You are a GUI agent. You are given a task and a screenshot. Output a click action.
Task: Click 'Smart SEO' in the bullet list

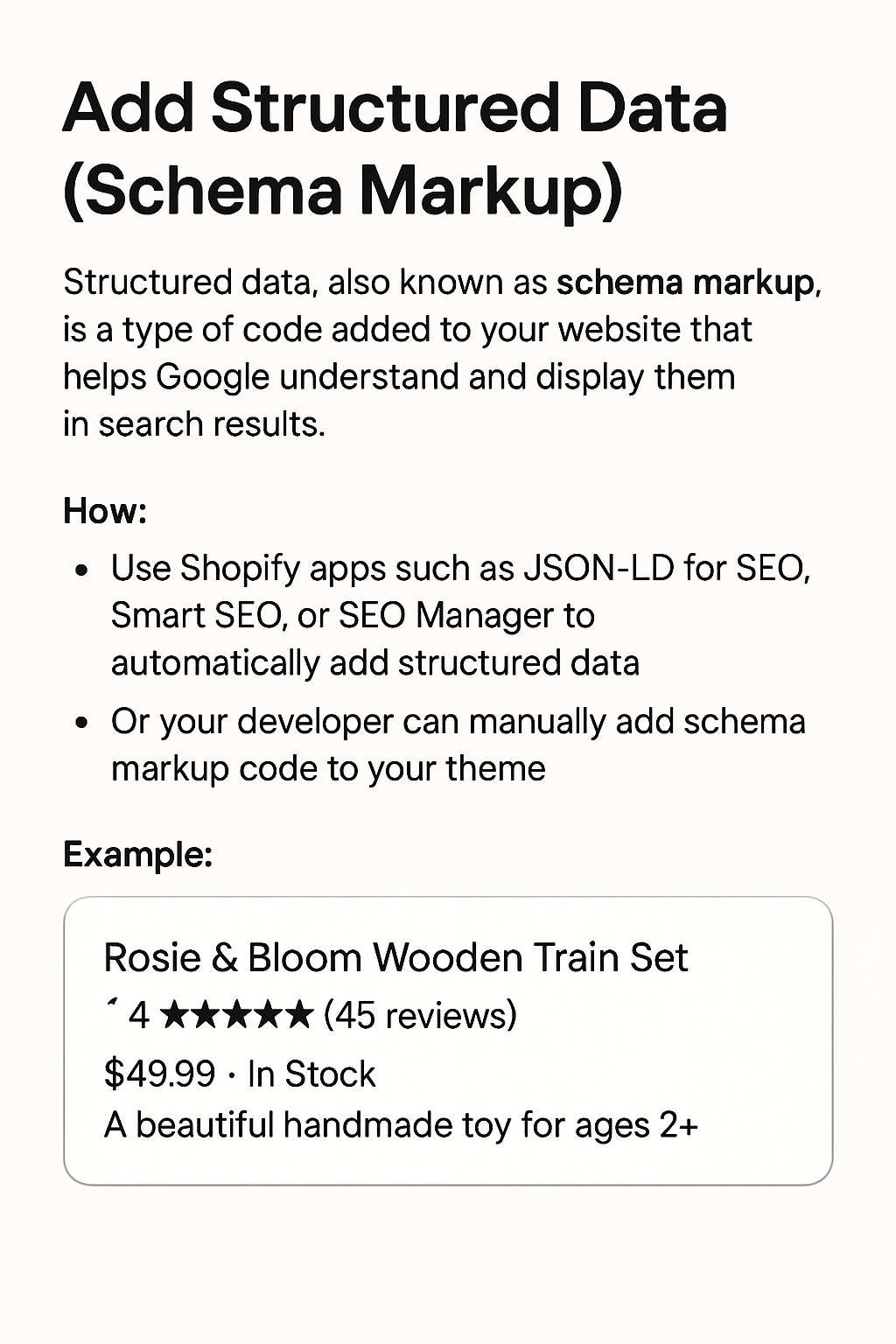point(196,616)
